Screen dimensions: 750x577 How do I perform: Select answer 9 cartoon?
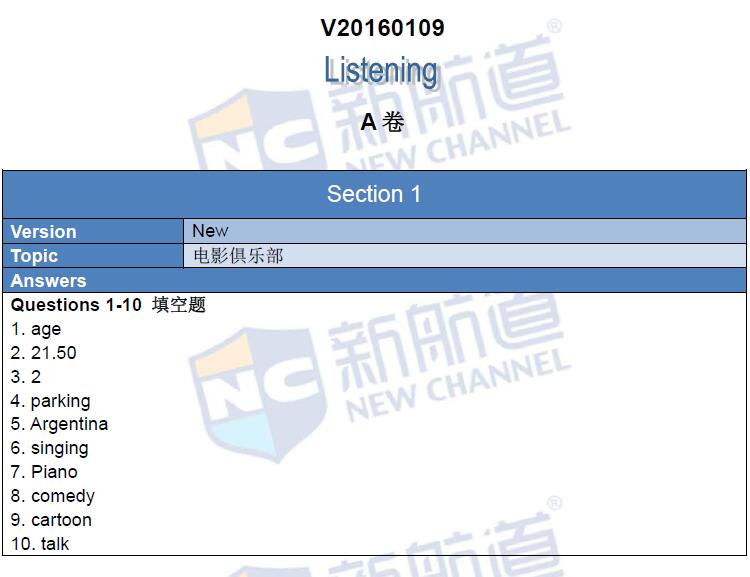click(x=51, y=520)
